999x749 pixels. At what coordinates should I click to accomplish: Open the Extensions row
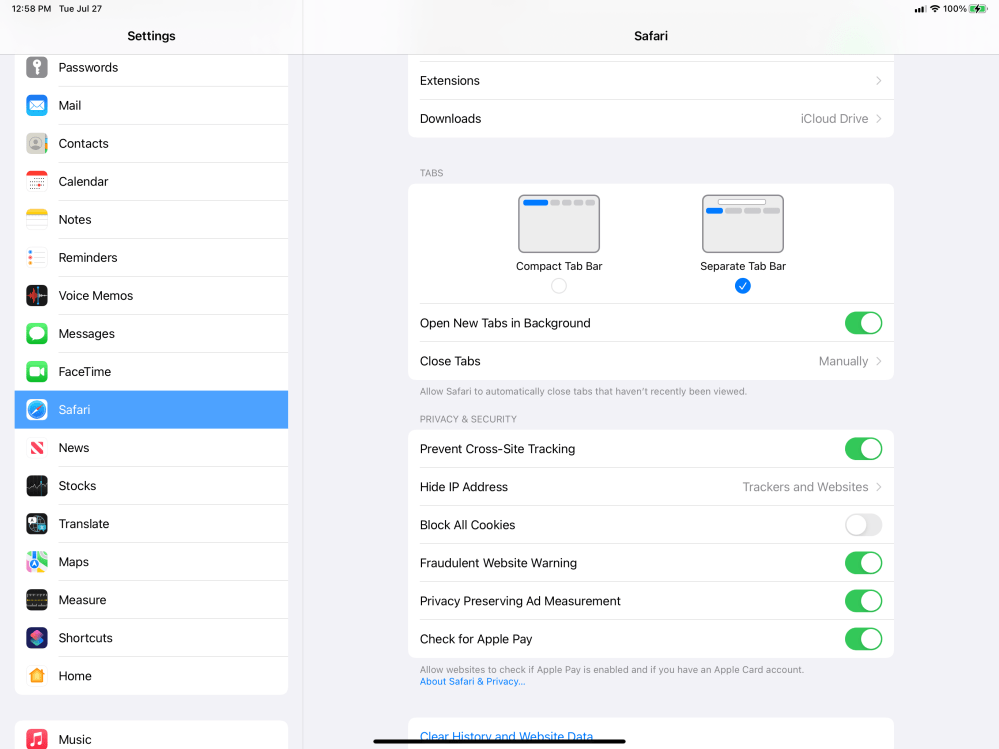(x=650, y=81)
